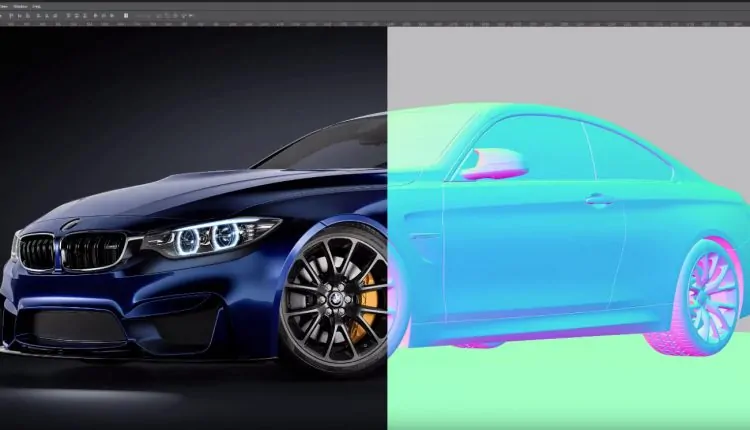Open the Window menu
The image size is (750, 430).
tap(21, 5)
